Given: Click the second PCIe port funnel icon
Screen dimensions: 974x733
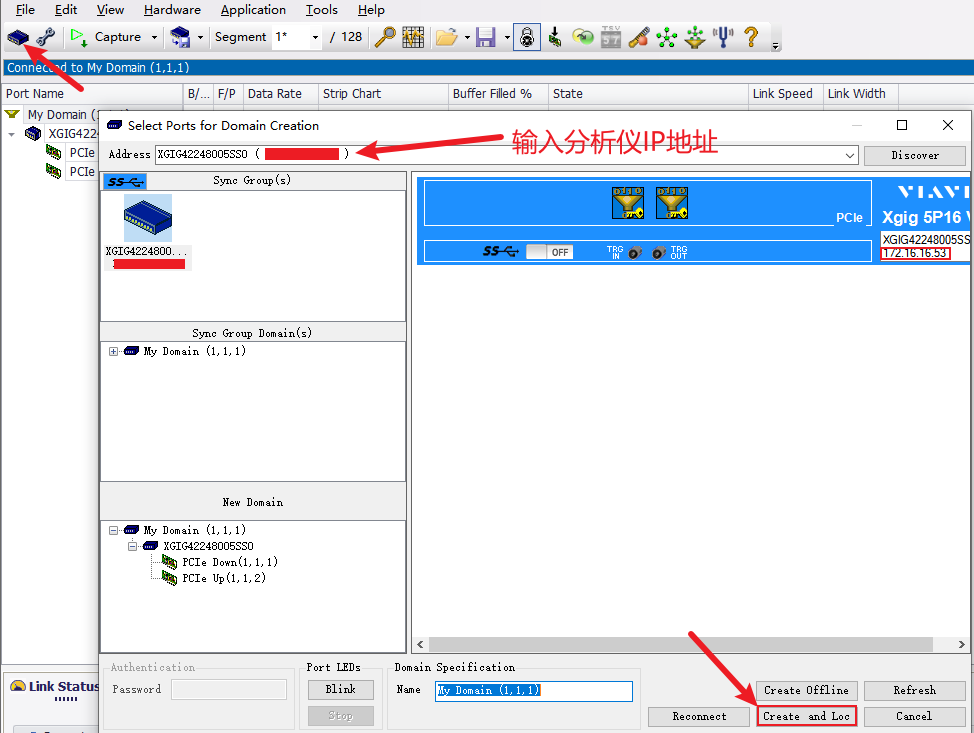Looking at the screenshot, I should (x=672, y=203).
